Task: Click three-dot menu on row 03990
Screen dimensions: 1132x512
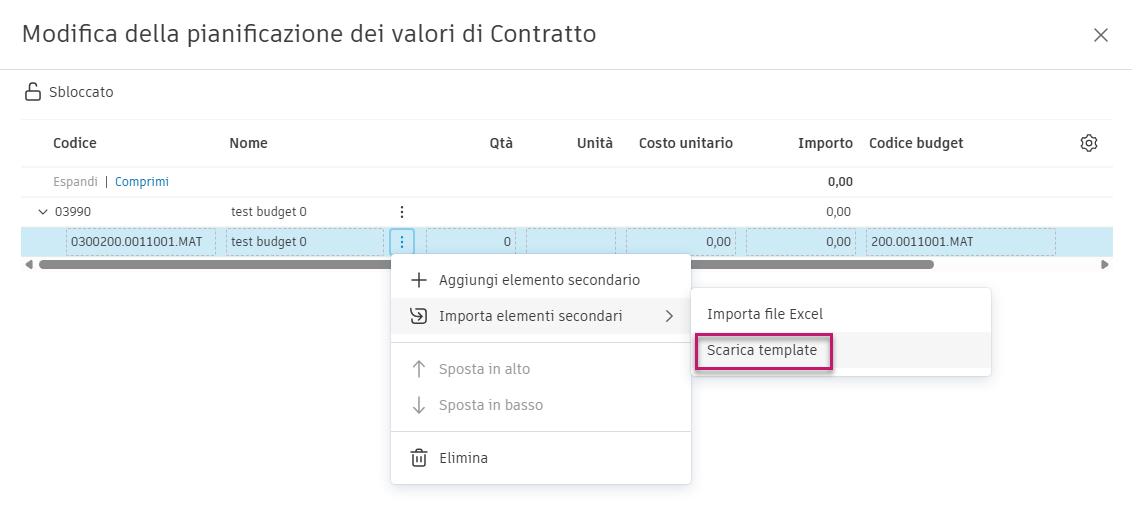Action: [x=401, y=212]
